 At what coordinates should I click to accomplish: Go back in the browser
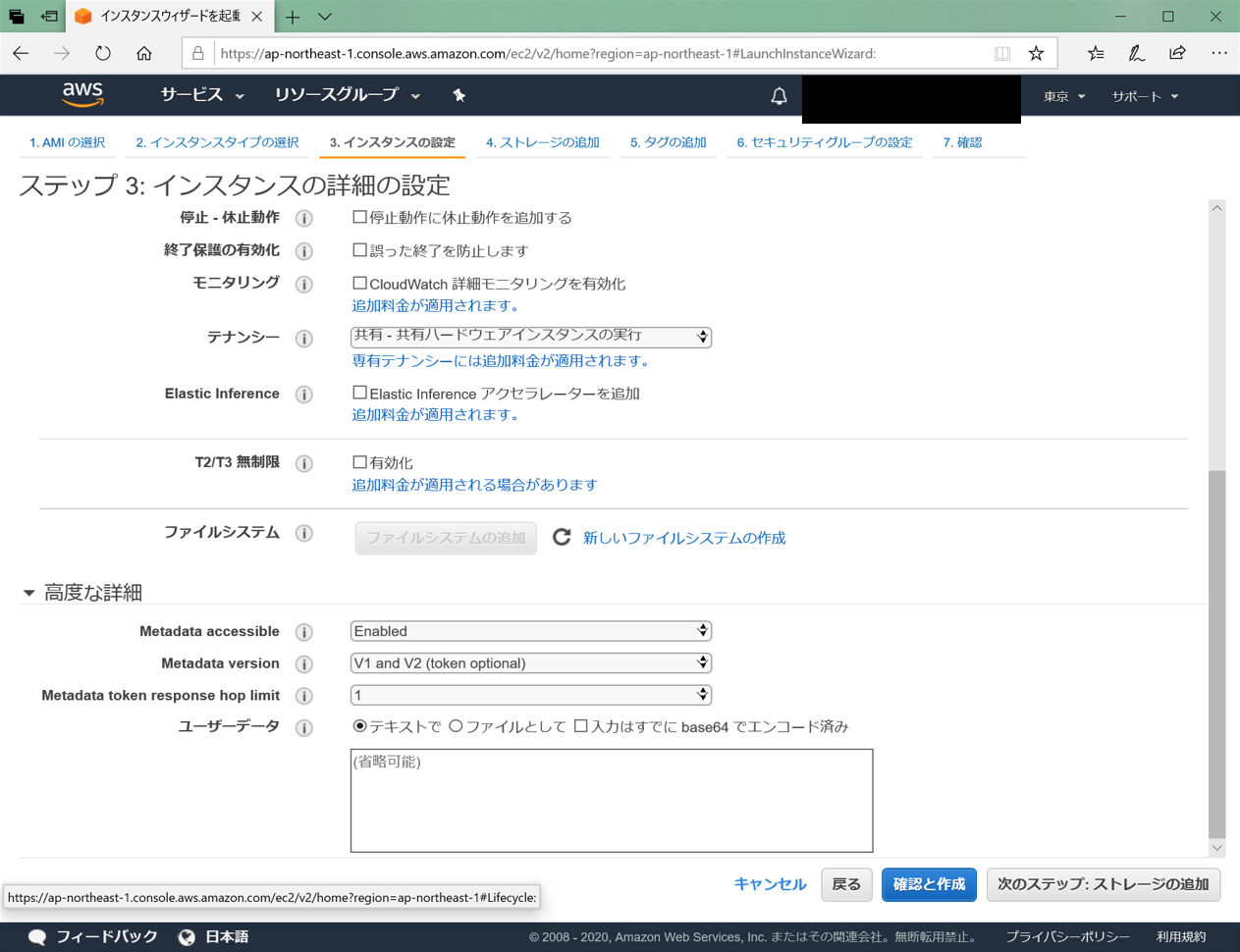click(22, 53)
